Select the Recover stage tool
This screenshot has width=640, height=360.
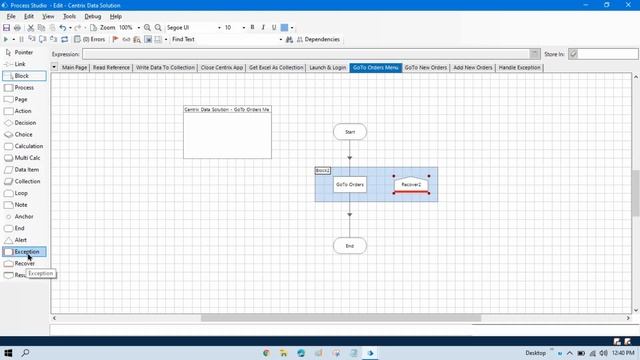coord(24,264)
